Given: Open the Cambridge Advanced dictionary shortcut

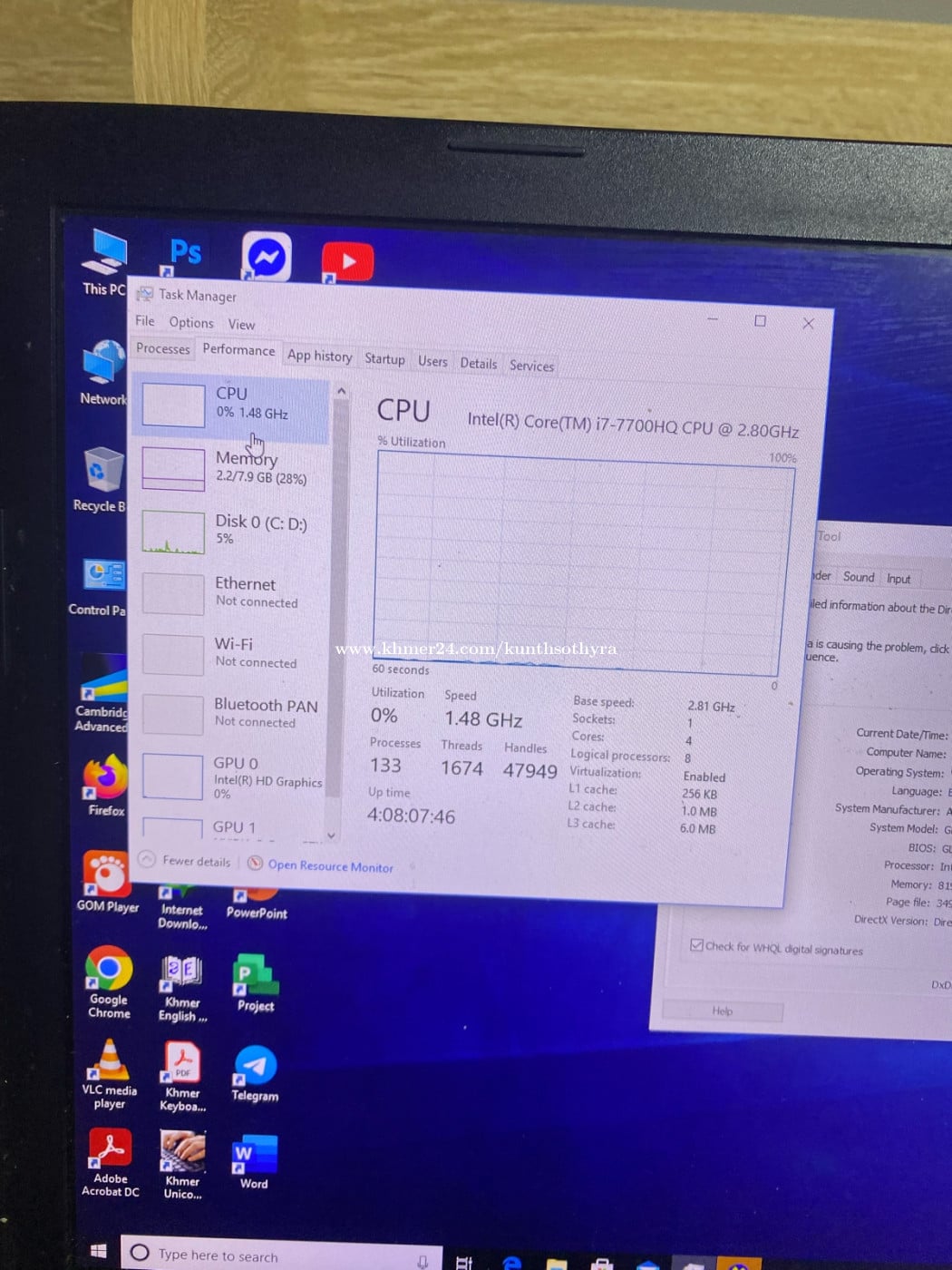Looking at the screenshot, I should coord(102,694).
